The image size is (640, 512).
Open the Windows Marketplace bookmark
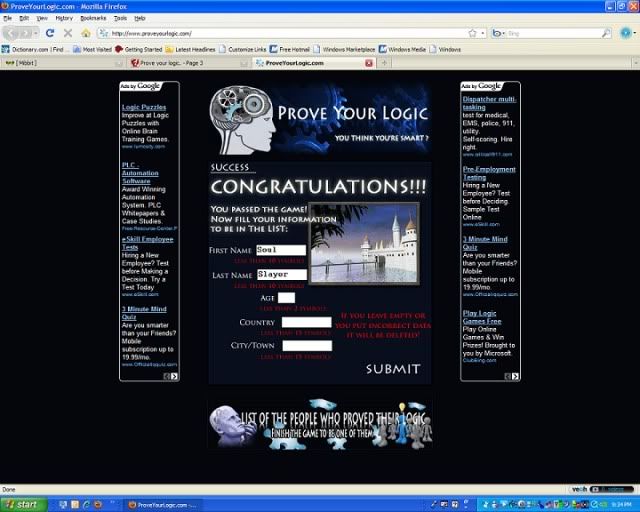tap(344, 49)
